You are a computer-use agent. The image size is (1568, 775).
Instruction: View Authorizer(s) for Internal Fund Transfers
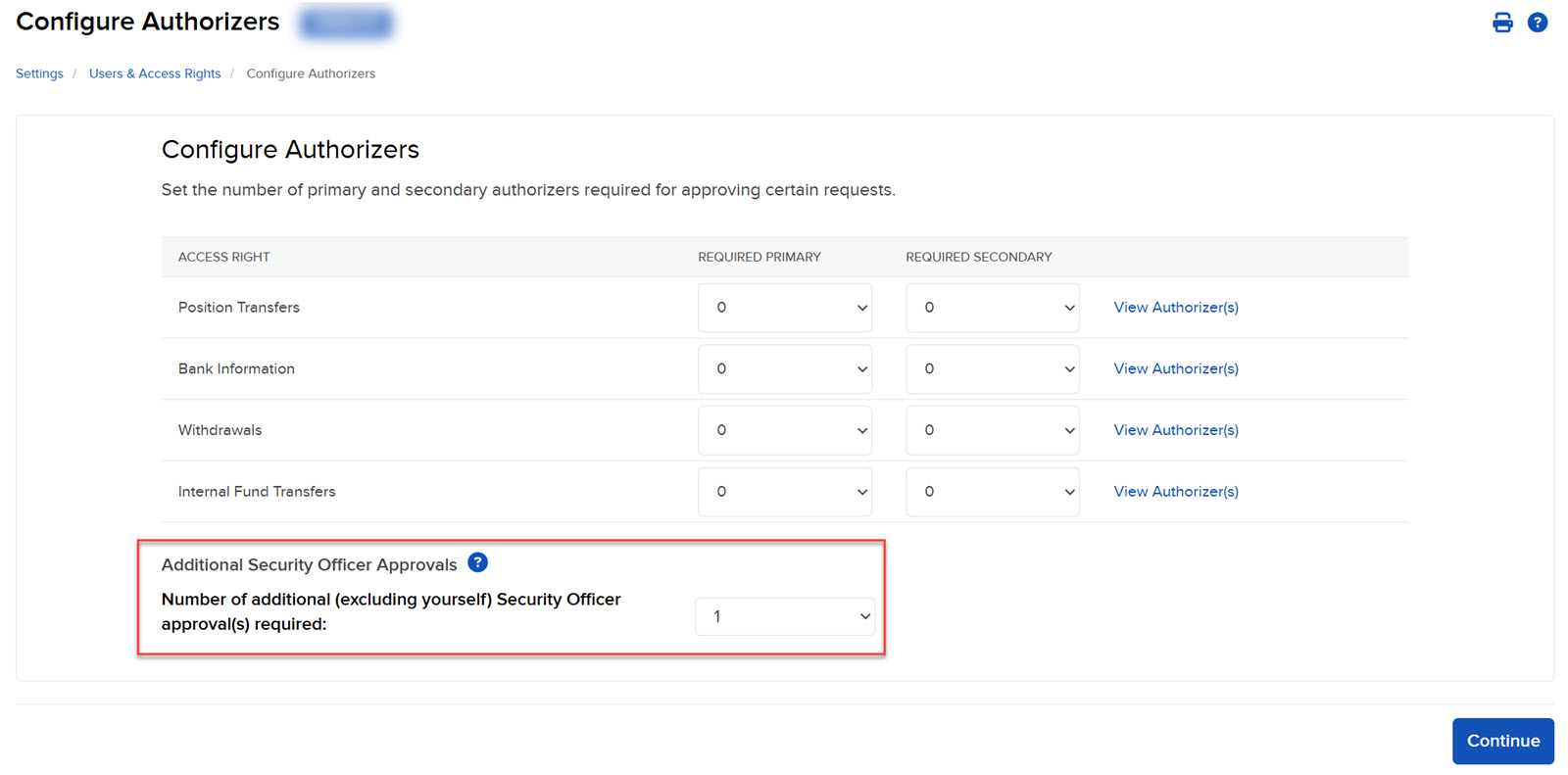click(1176, 492)
